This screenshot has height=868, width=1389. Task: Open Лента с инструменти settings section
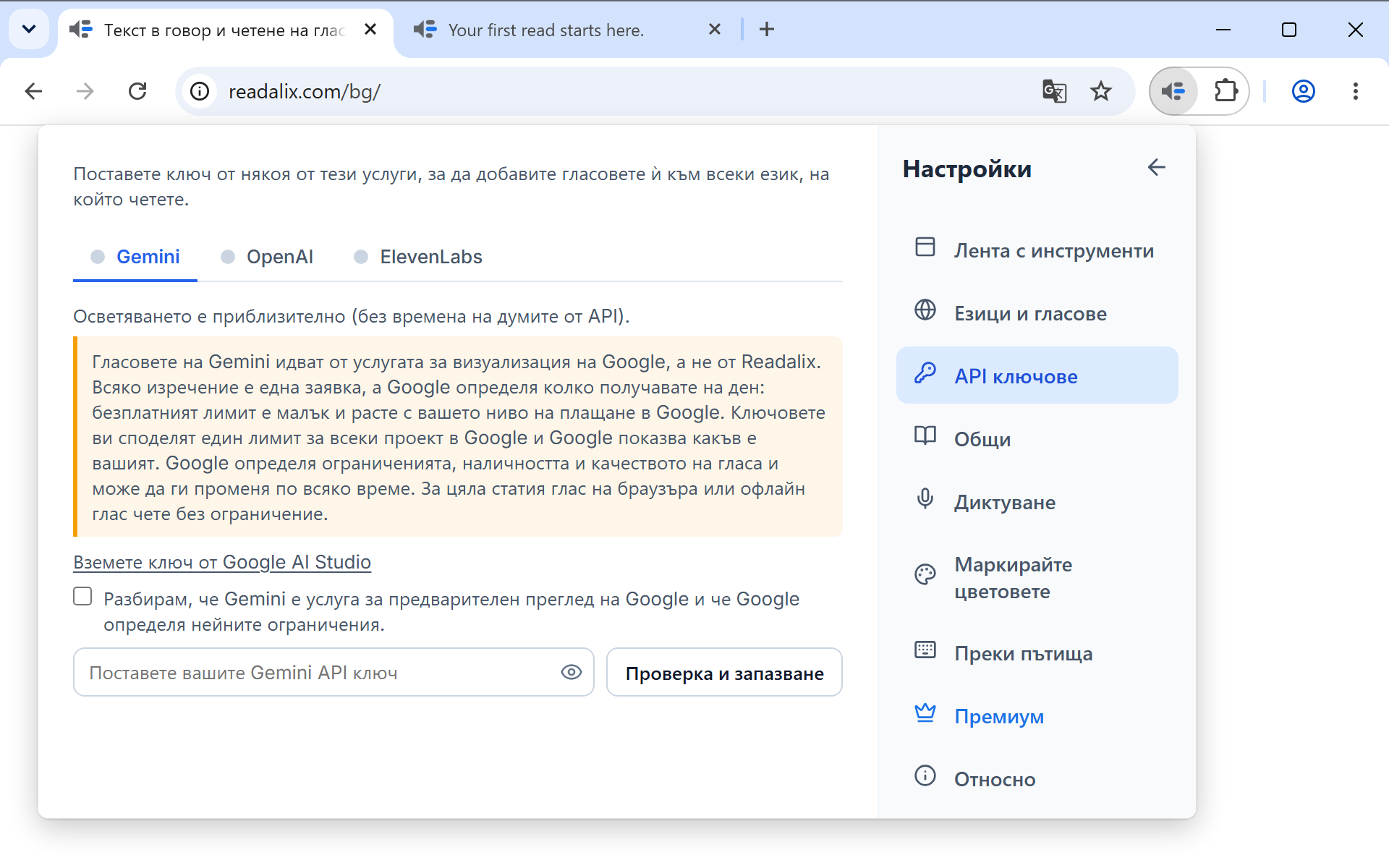click(1037, 251)
